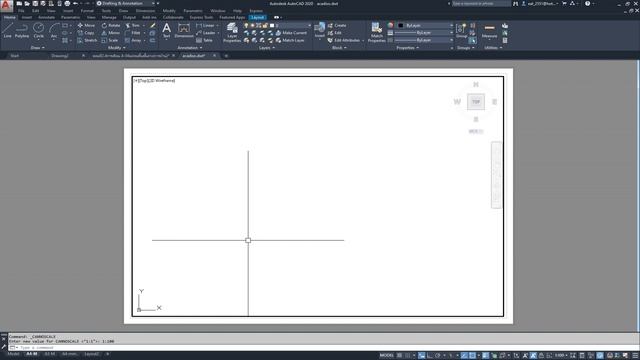
Task: Click the Group tool
Action: point(461,31)
